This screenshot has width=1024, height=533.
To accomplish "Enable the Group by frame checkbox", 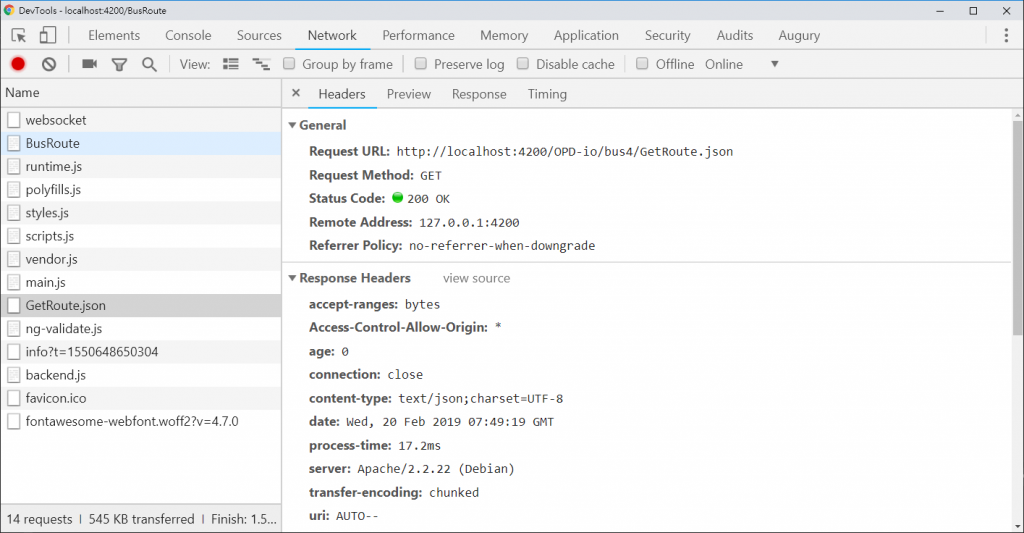I will click(x=289, y=64).
